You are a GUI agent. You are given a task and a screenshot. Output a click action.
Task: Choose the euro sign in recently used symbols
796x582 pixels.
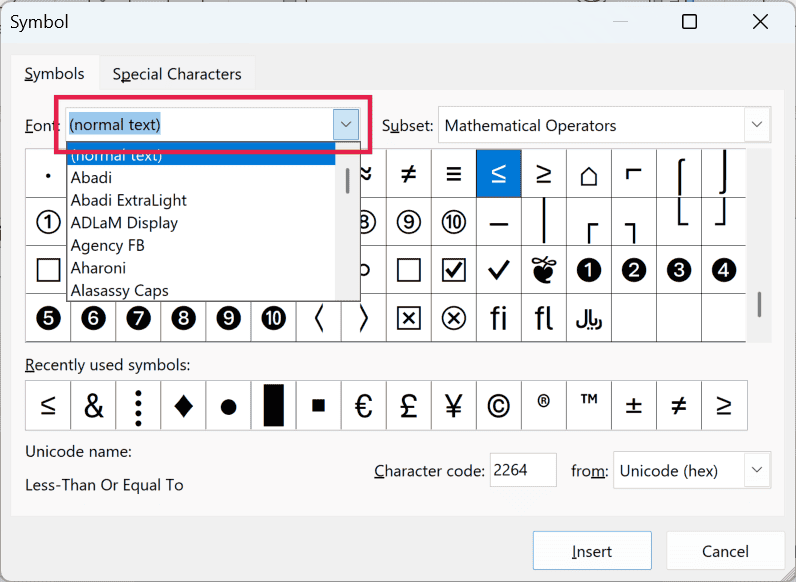click(x=363, y=405)
